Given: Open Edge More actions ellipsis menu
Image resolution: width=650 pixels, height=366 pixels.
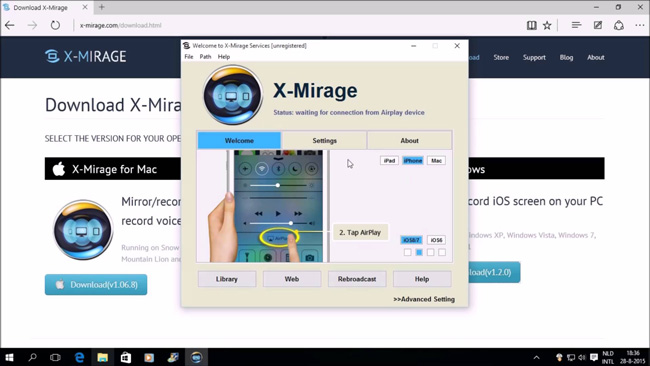Looking at the screenshot, I should point(639,25).
